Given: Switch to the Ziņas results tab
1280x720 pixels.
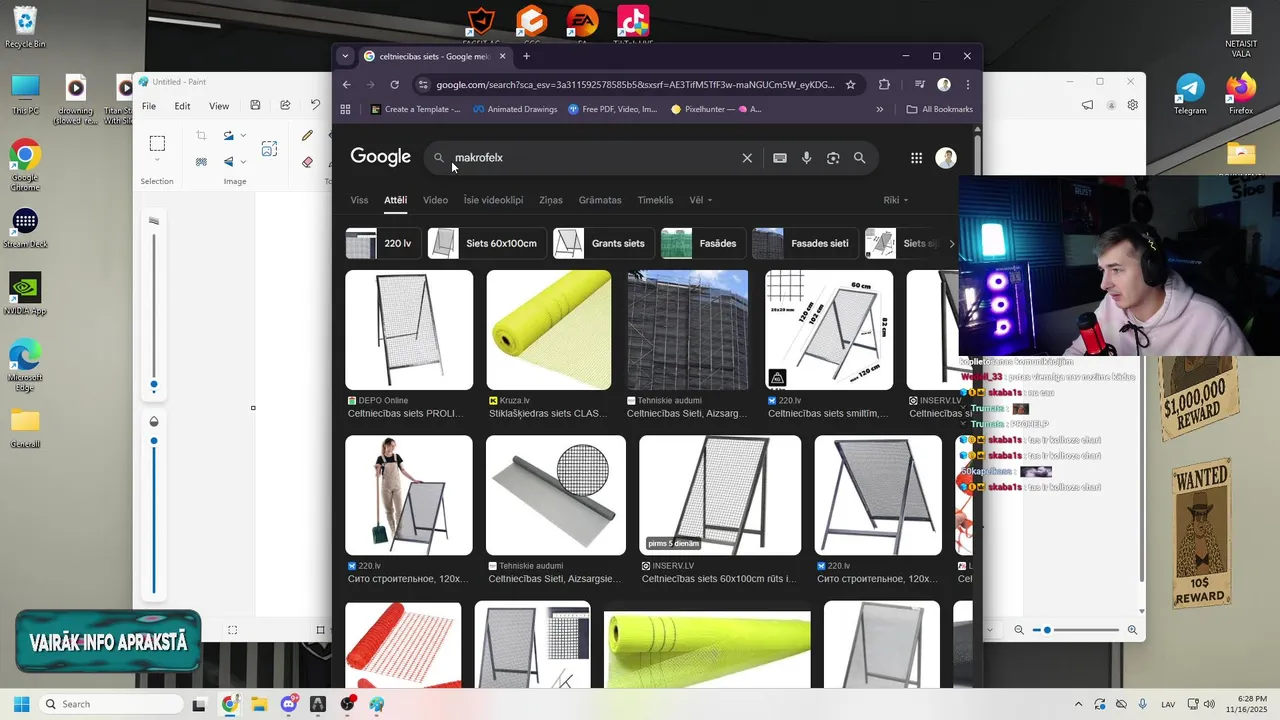Looking at the screenshot, I should 551,200.
